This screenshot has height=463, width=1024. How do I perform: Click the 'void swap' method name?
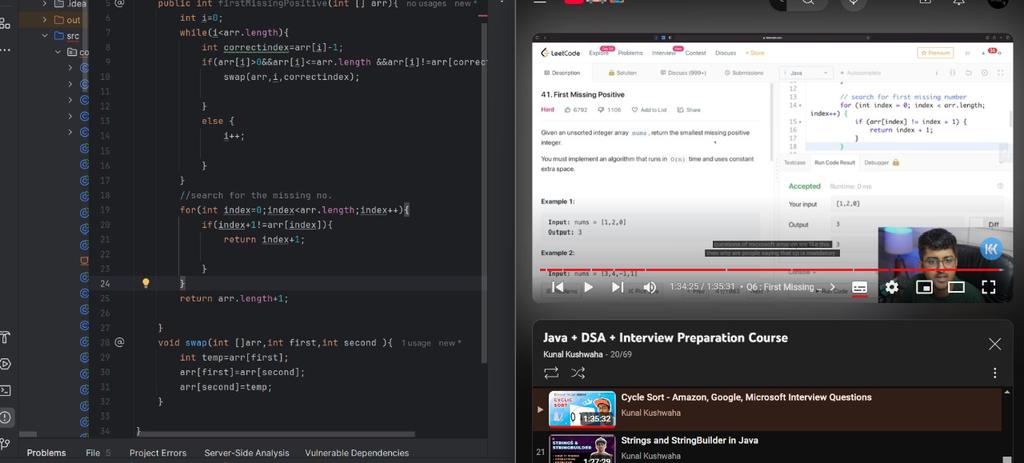[x=196, y=343]
